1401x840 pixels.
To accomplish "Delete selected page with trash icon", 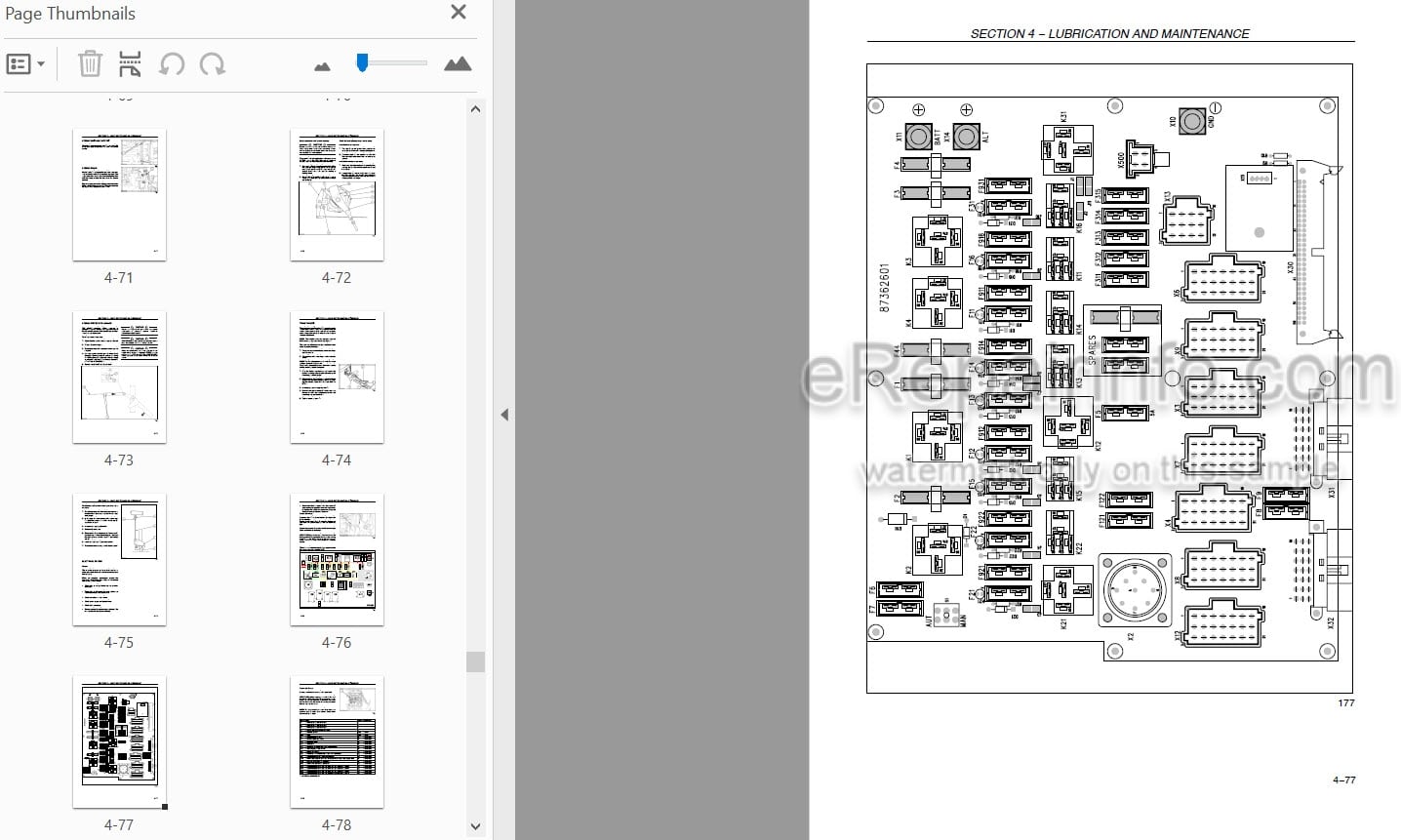I will pyautogui.click(x=90, y=64).
